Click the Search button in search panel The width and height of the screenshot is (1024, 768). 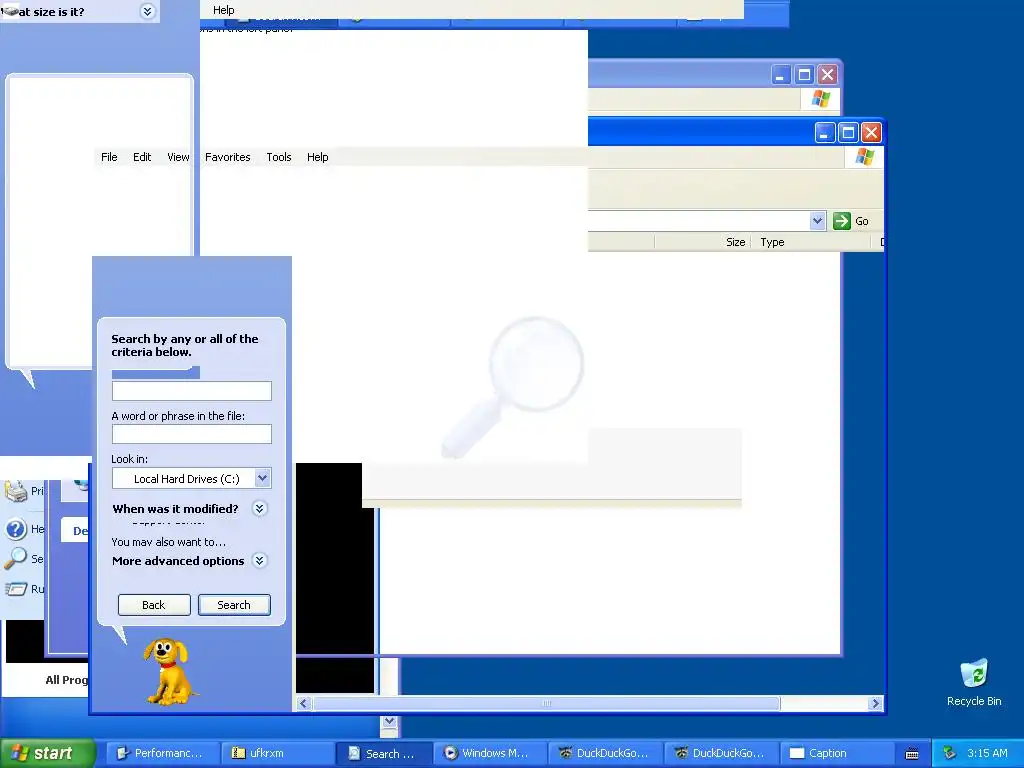234,605
